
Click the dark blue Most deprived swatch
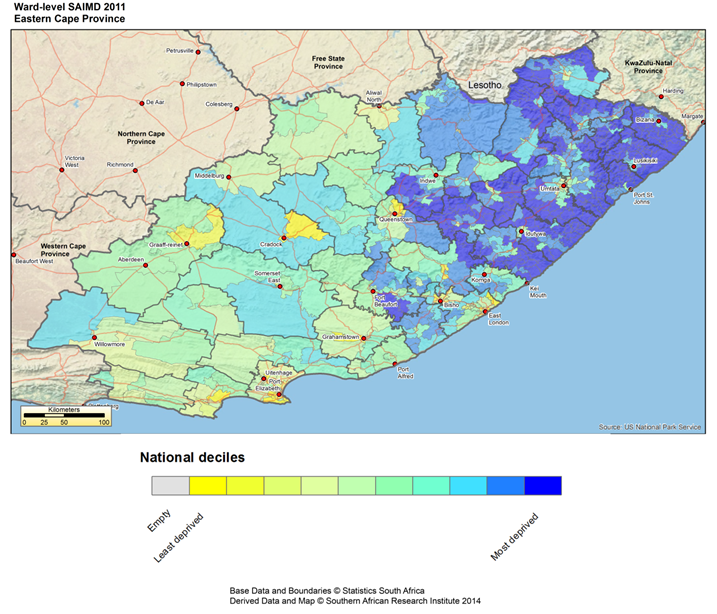point(542,486)
